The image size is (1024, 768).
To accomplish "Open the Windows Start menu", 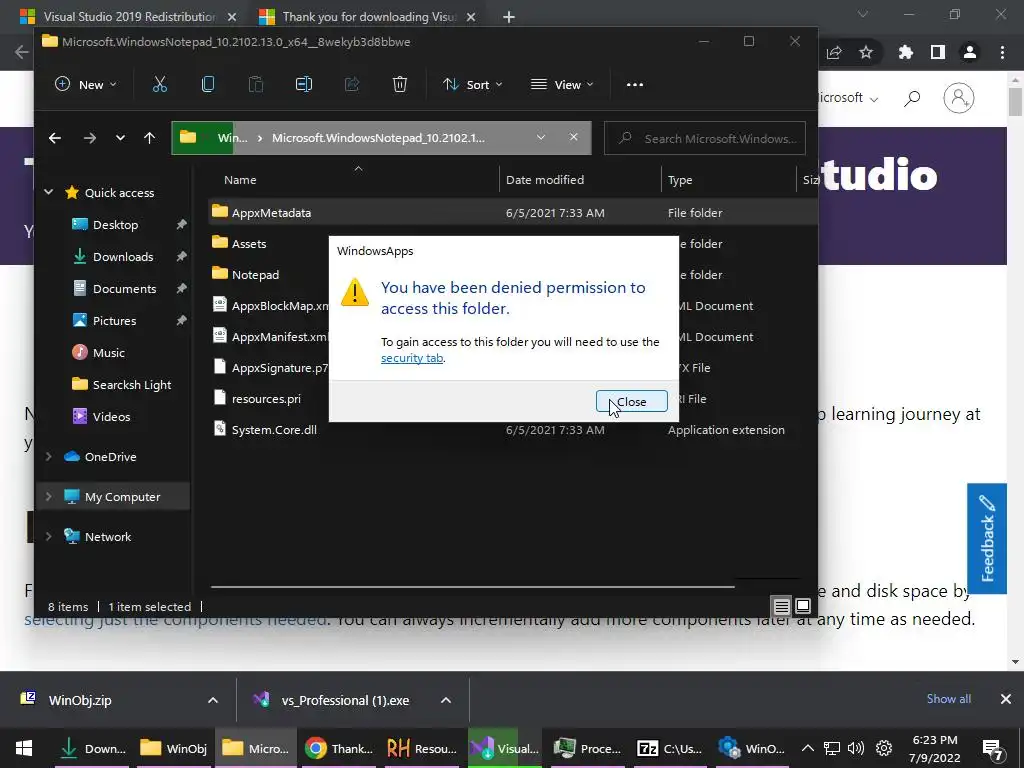I will [x=24, y=748].
